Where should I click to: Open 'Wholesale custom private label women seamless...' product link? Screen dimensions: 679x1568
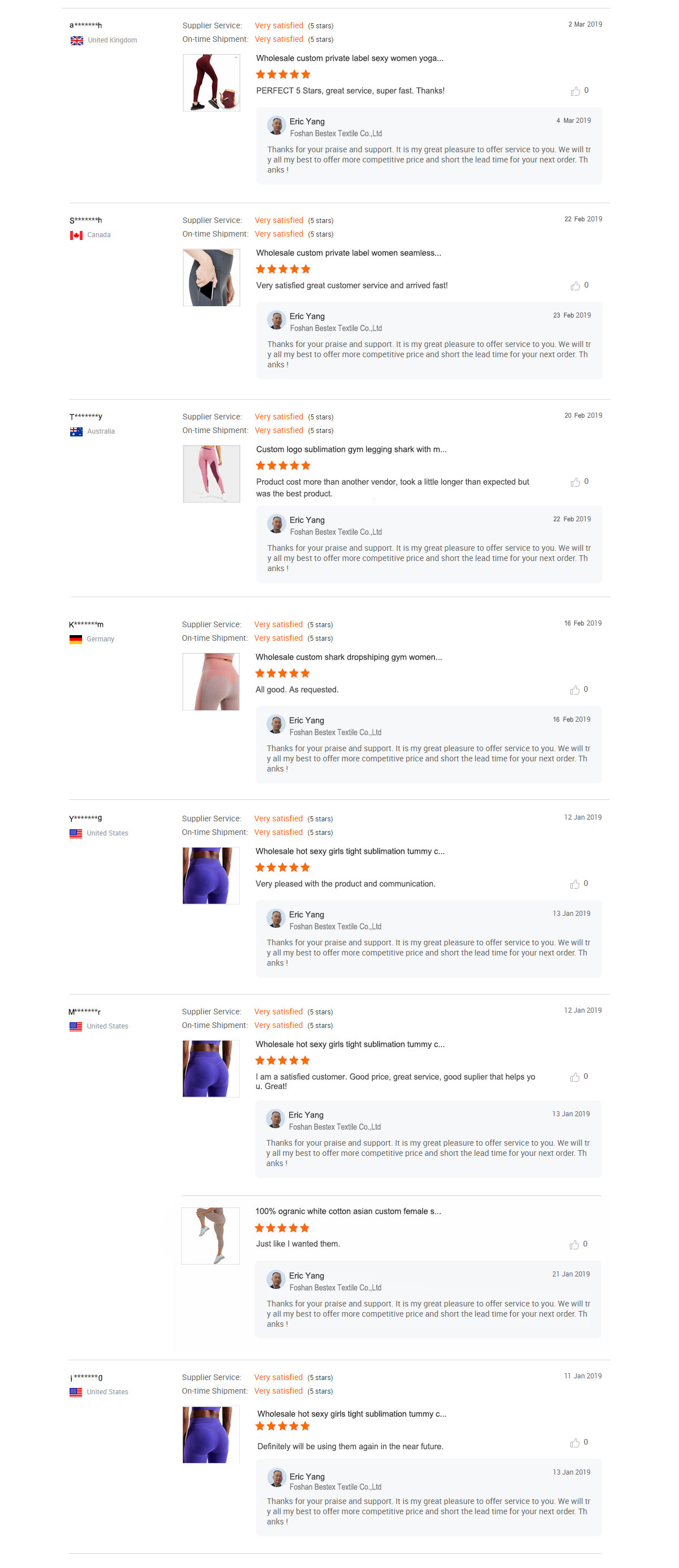pyautogui.click(x=348, y=253)
